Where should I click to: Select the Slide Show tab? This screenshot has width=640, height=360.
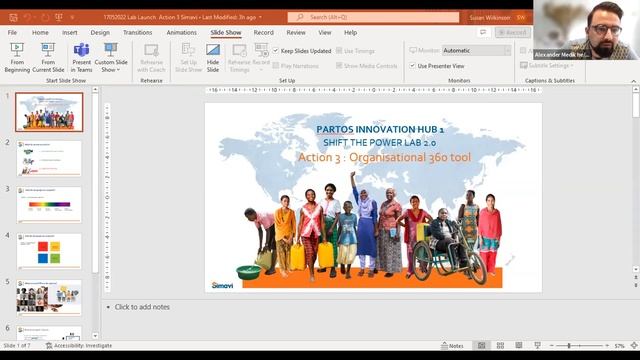click(x=226, y=32)
